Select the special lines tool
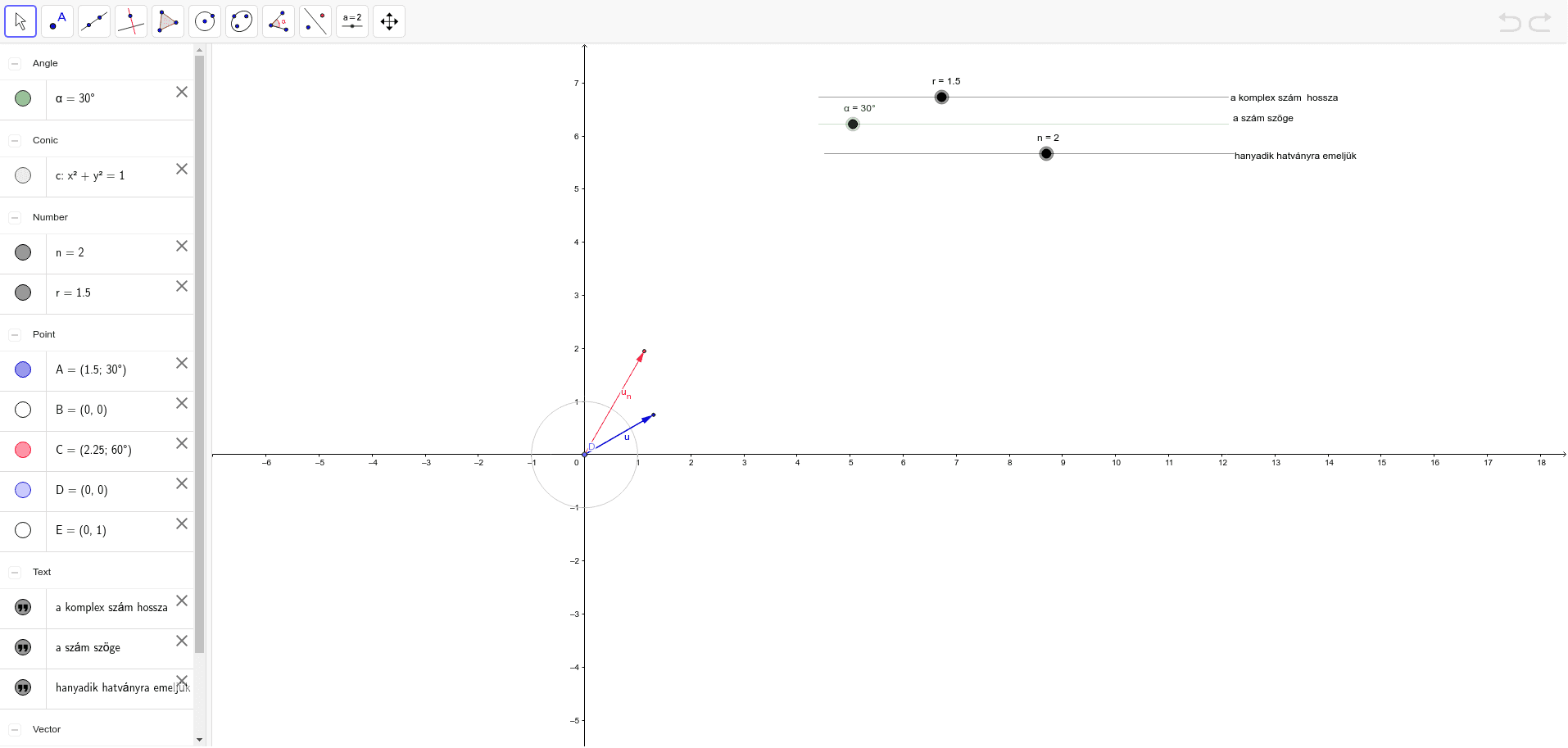The image size is (1568, 748). tap(131, 20)
